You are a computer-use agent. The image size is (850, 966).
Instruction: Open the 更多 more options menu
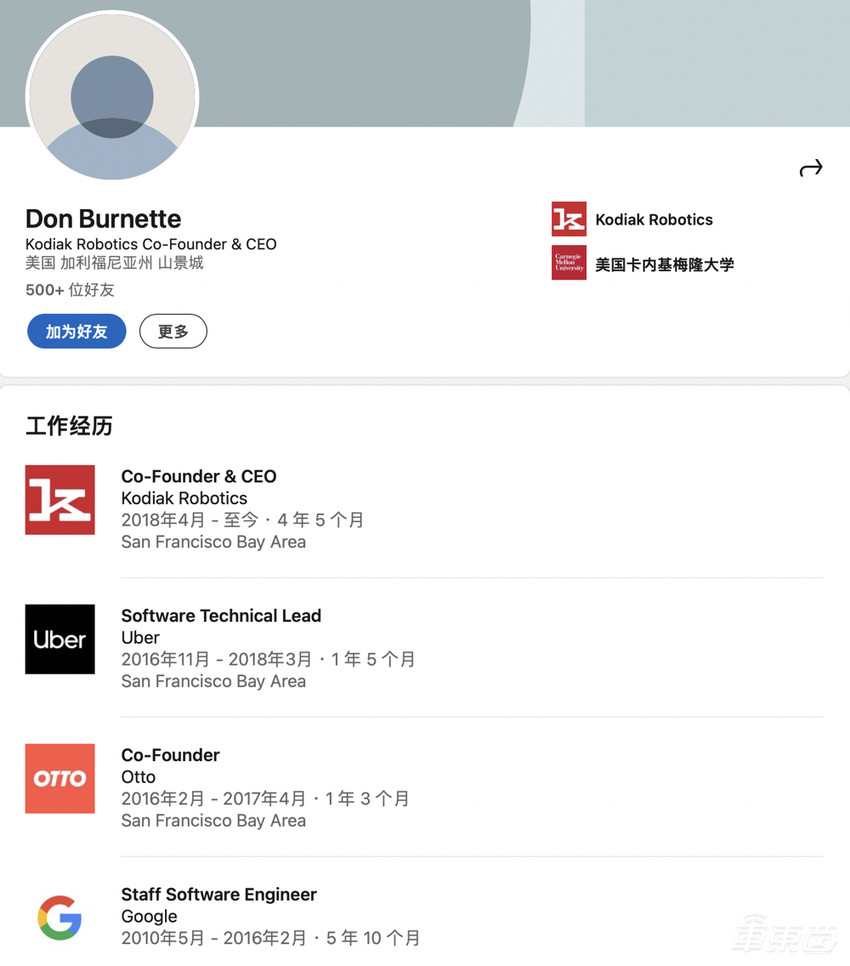point(173,331)
